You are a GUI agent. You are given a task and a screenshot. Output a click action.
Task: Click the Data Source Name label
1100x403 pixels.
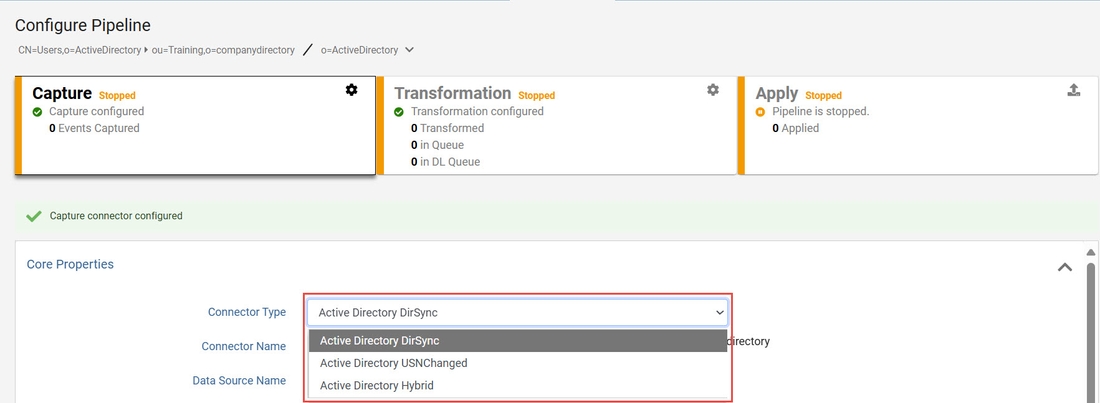(x=239, y=380)
